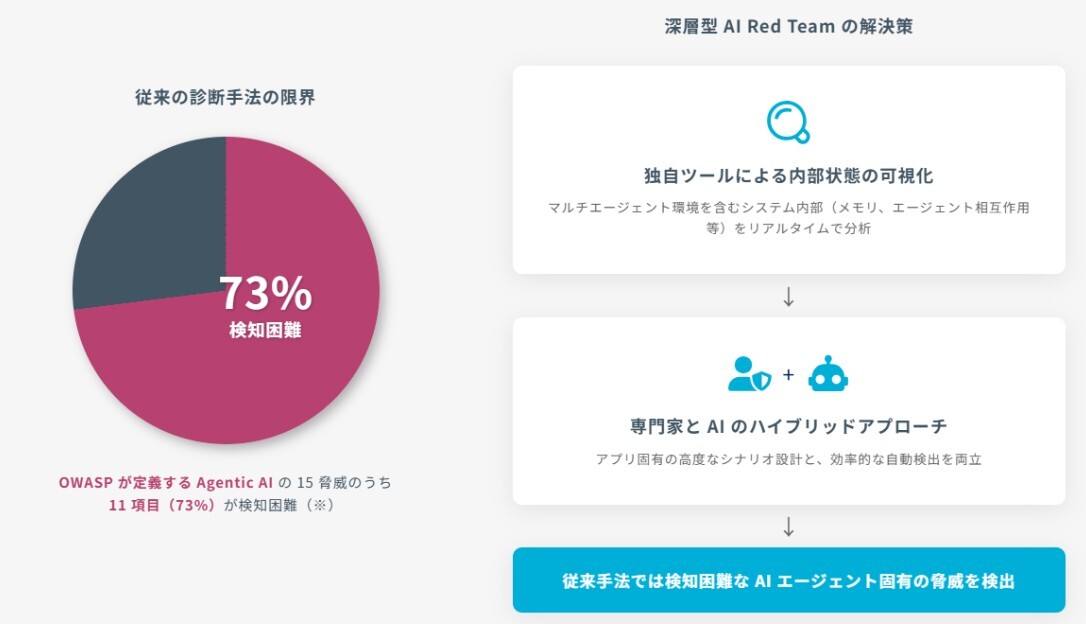Click the magnifying glass visualization icon
The image size is (1086, 624).
coord(788,121)
